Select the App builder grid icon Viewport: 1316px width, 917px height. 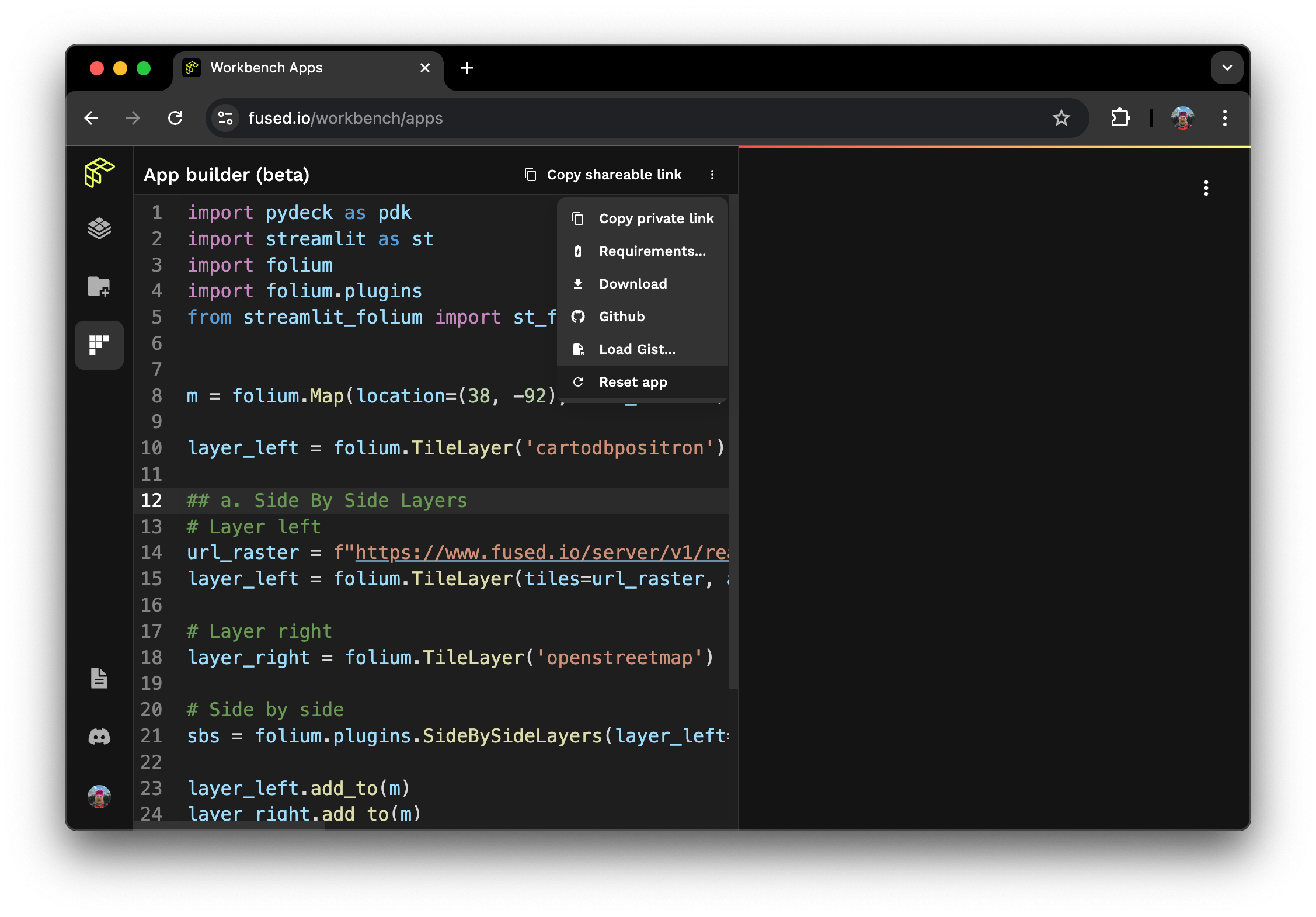pos(99,345)
